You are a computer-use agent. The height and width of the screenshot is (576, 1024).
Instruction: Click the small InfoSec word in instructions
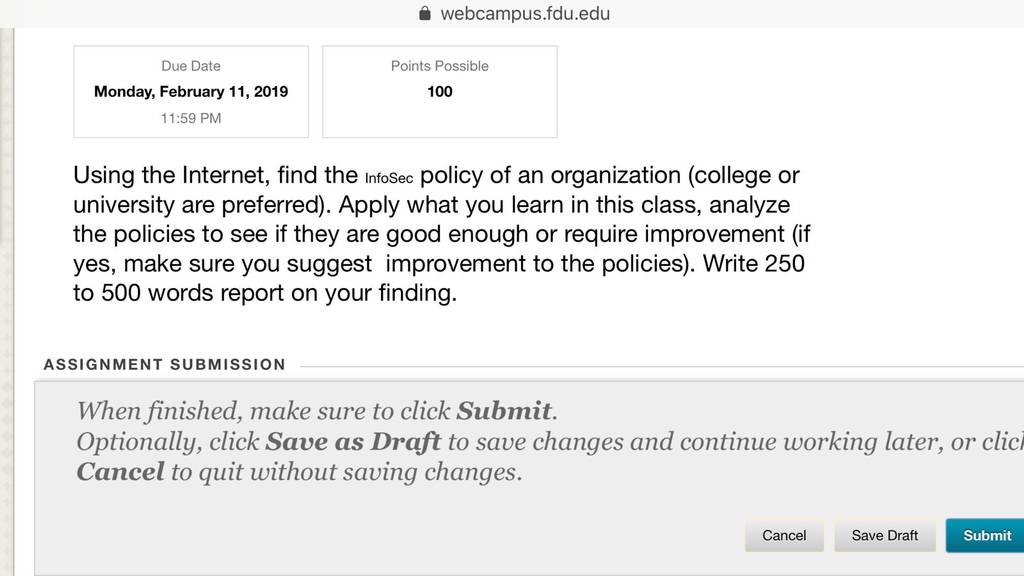(389, 178)
